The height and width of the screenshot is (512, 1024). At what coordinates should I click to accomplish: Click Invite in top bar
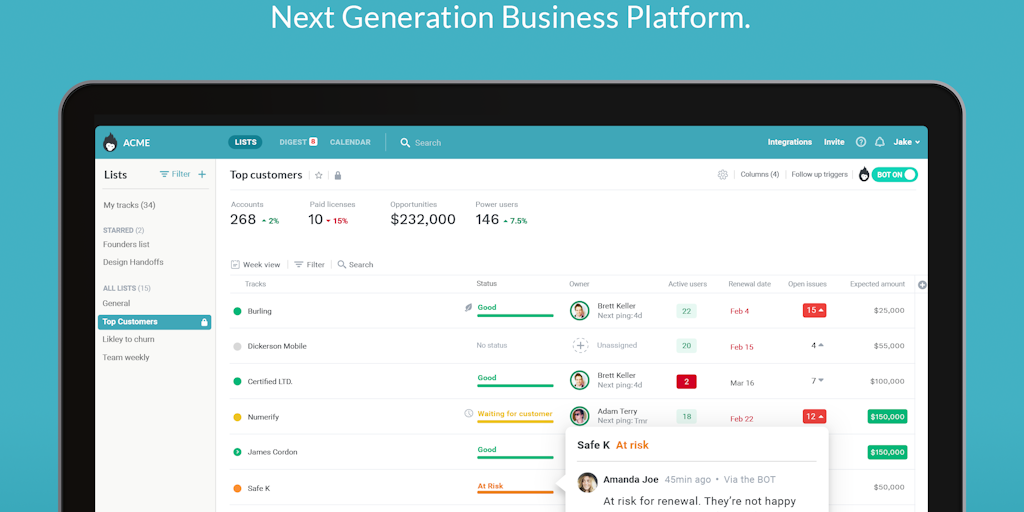point(834,142)
